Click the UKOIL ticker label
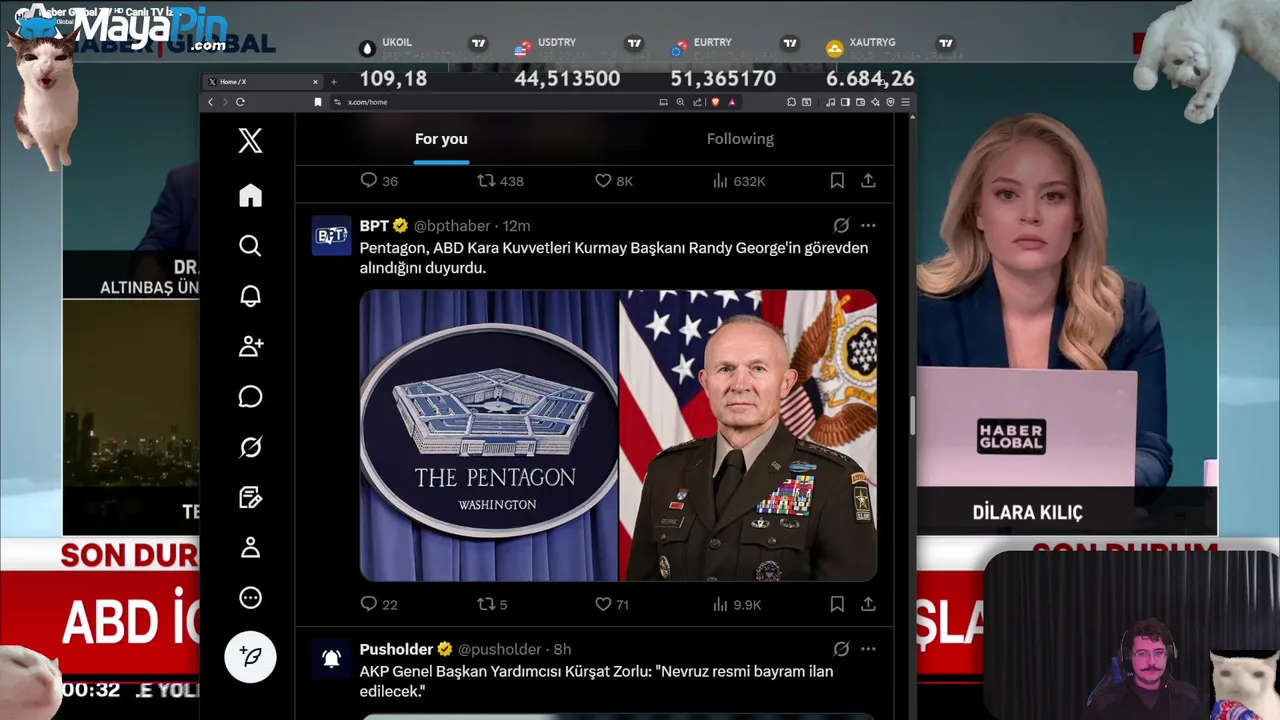This screenshot has width=1280, height=720. point(397,42)
